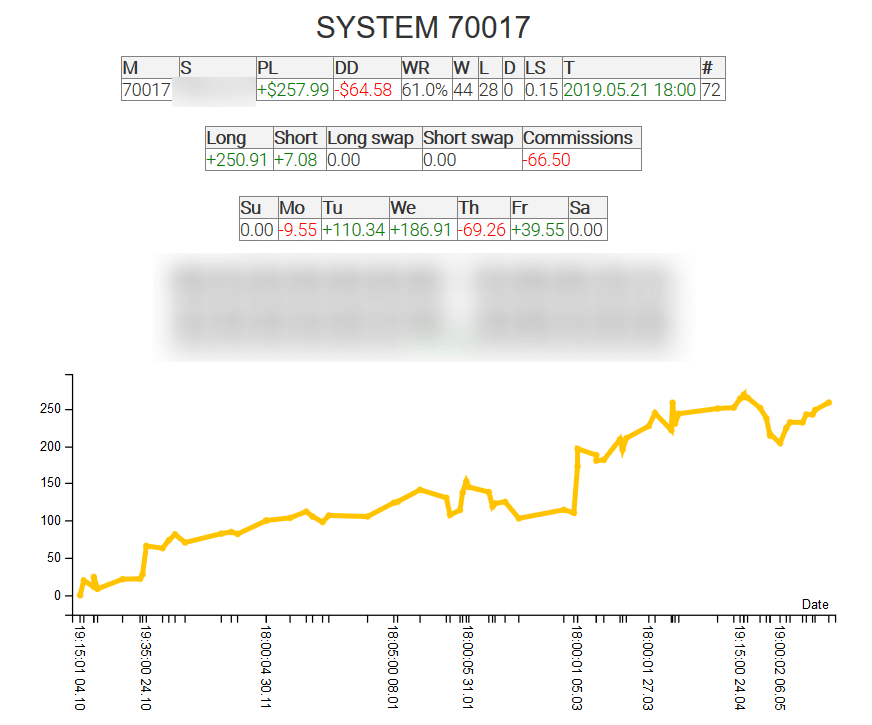Click the 0.15 LS value
The image size is (872, 725).
(542, 90)
